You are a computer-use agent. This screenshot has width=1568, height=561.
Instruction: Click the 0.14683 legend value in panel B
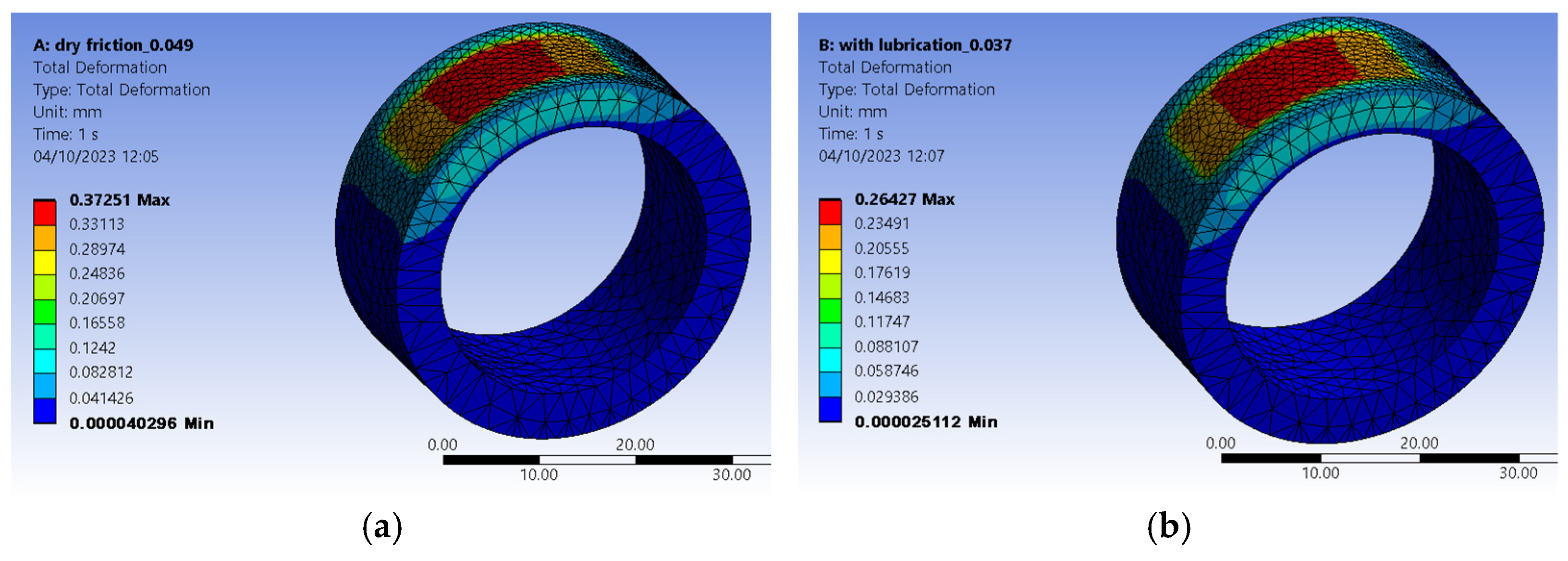(882, 298)
